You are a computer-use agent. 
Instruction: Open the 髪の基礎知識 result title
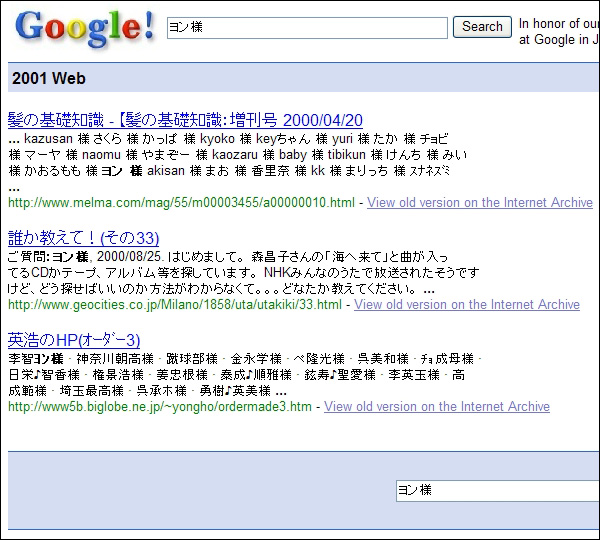click(185, 120)
